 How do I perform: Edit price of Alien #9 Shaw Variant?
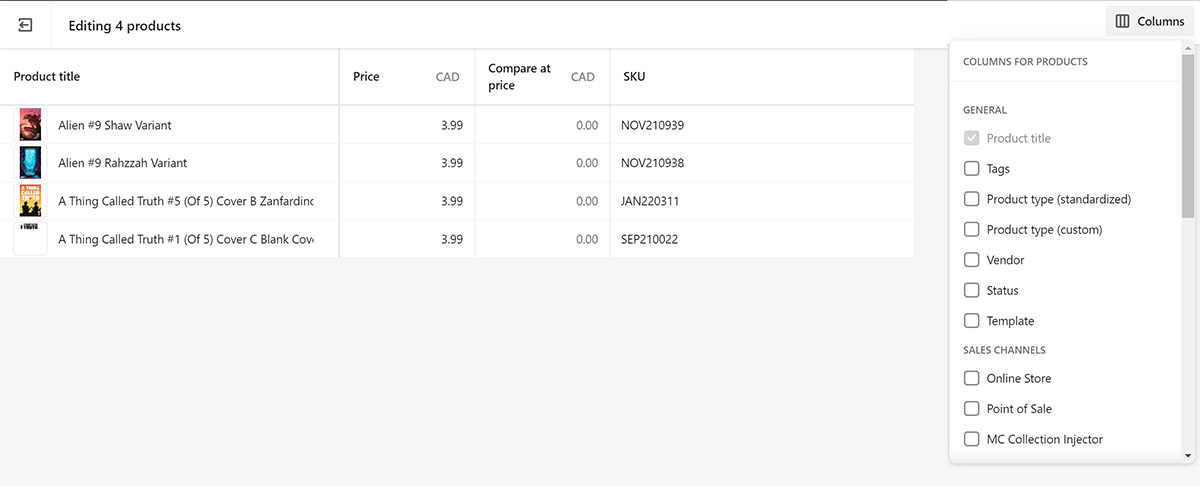click(x=407, y=125)
